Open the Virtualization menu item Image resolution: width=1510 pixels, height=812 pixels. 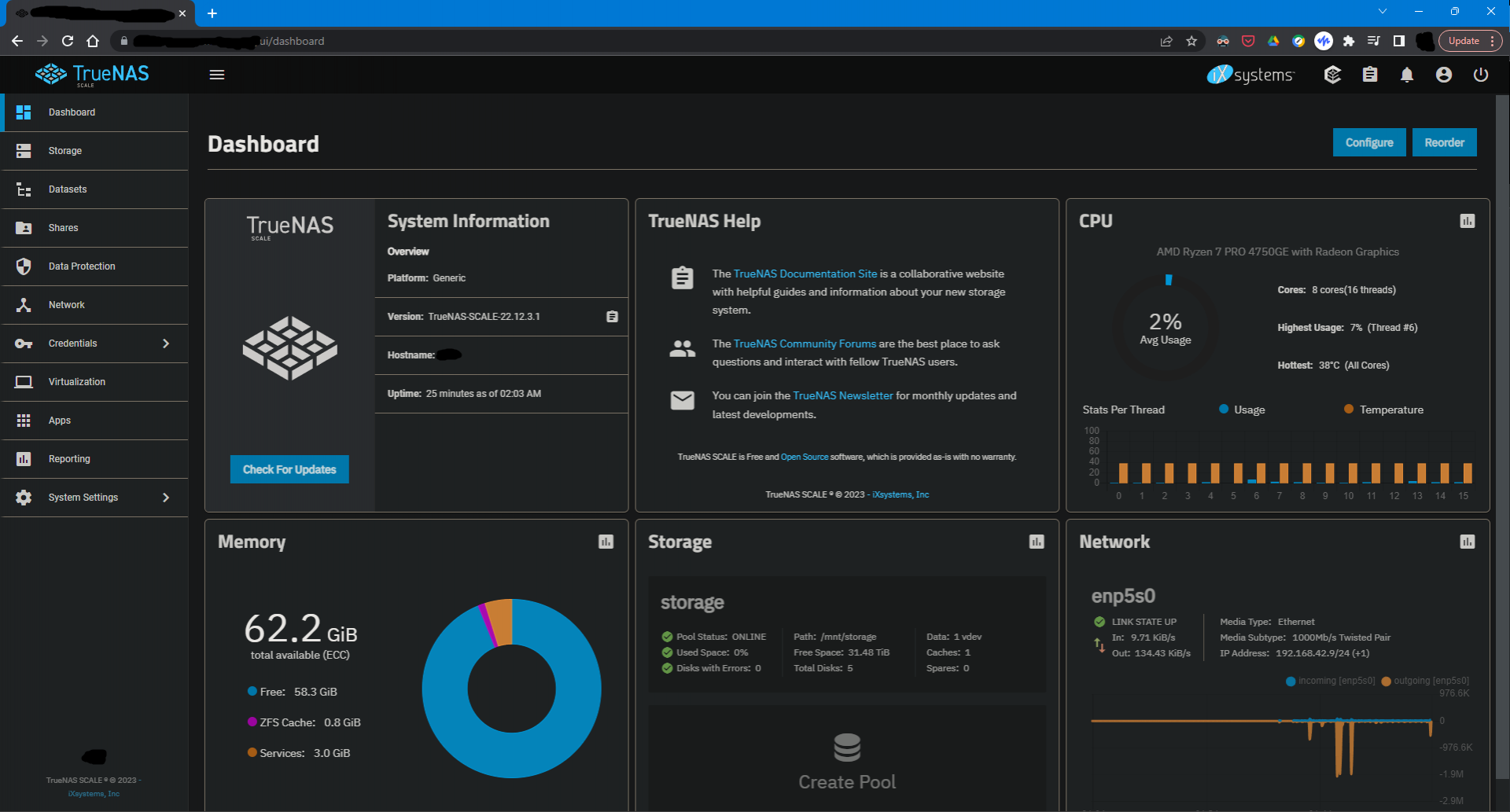(94, 382)
